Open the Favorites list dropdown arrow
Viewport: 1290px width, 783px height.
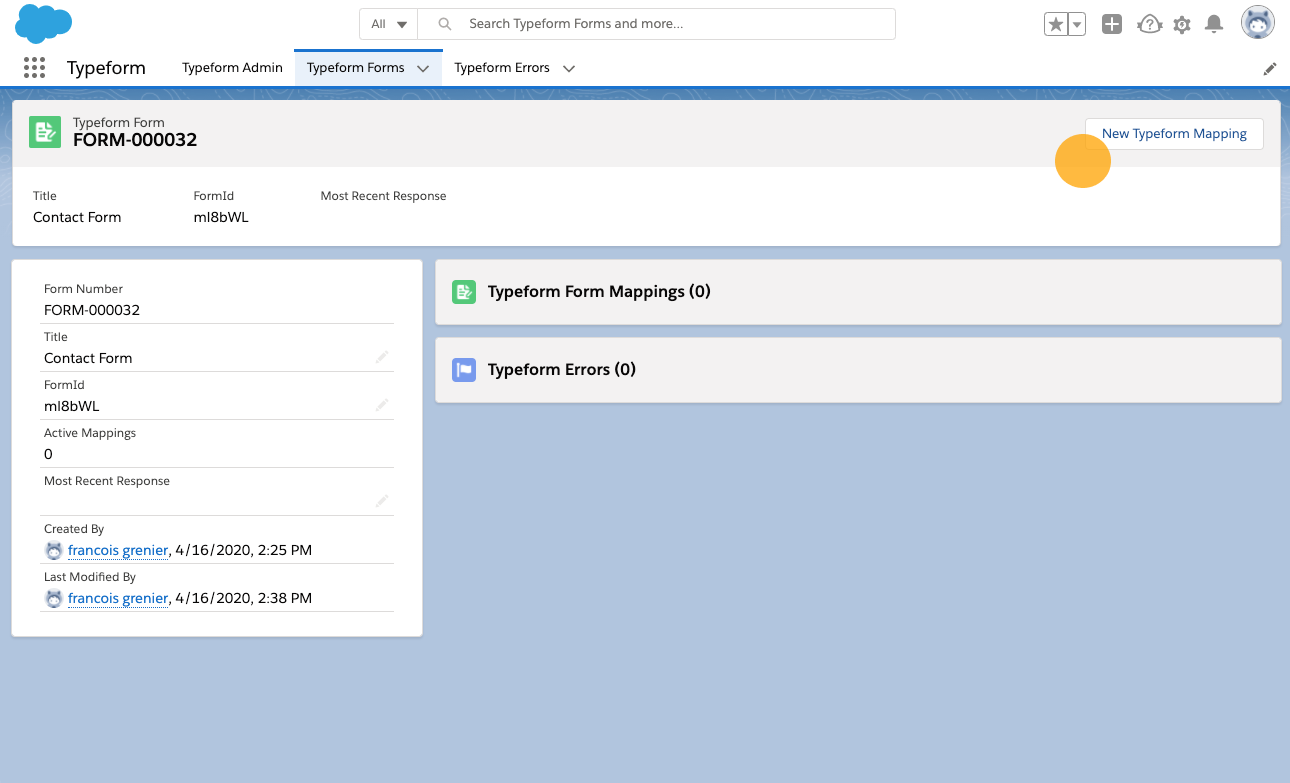pyautogui.click(x=1077, y=24)
